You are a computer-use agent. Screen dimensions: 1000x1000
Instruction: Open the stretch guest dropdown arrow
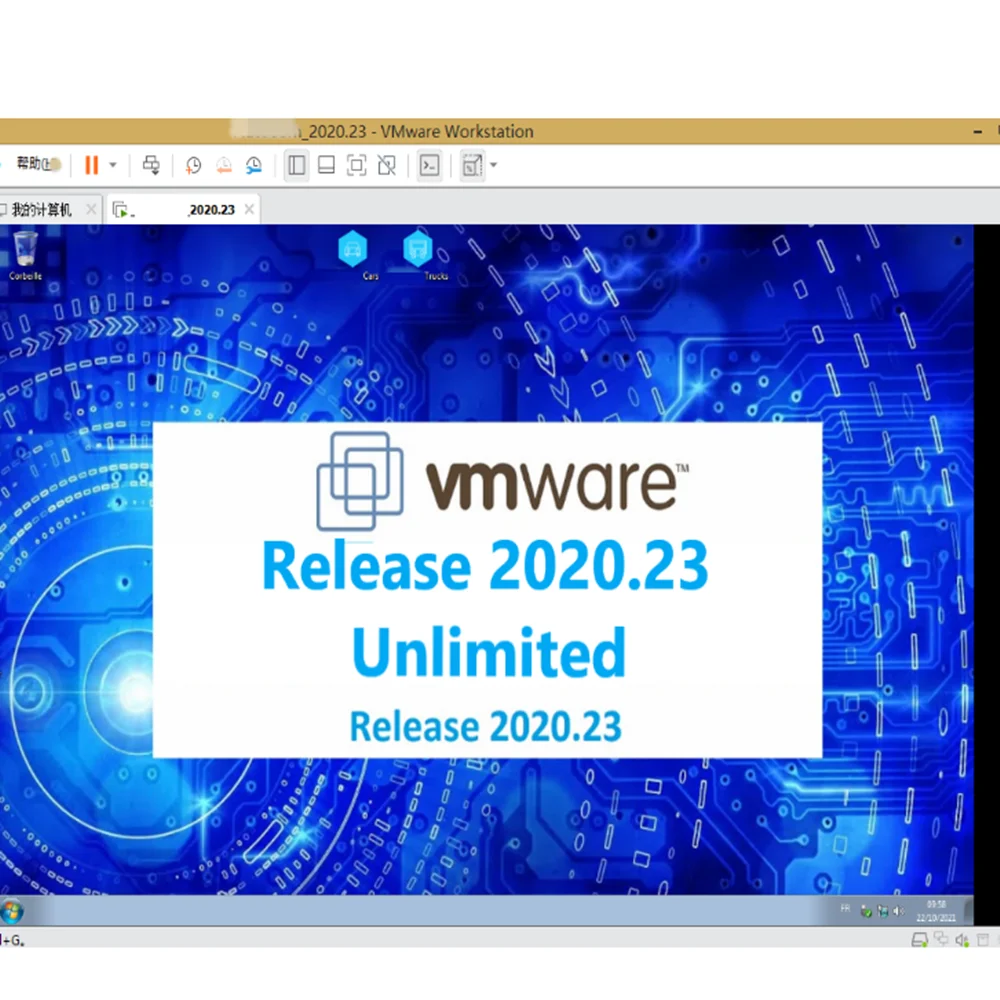pos(494,165)
